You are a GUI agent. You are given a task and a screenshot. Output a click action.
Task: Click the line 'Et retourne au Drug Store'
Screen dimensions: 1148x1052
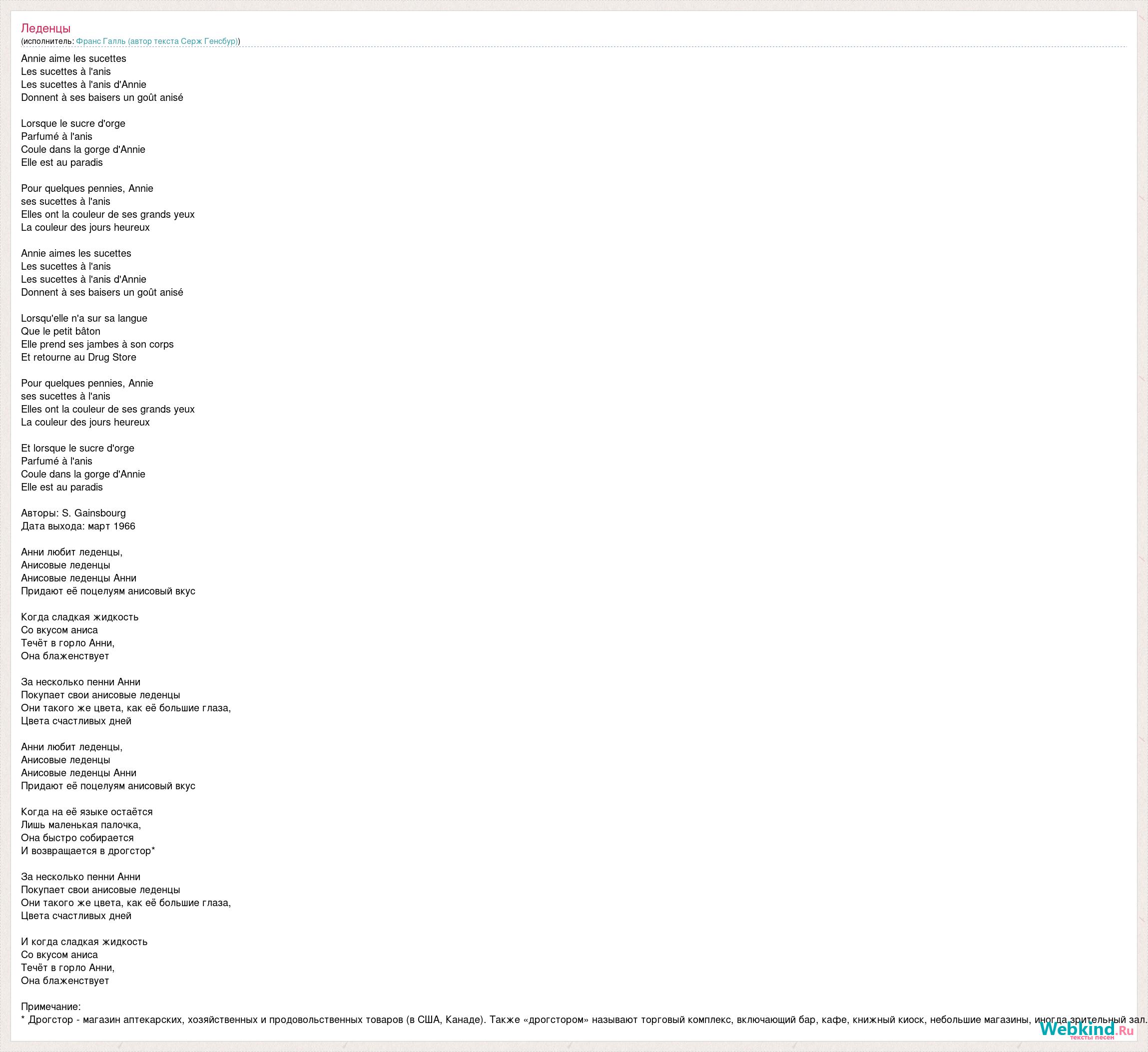78,358
